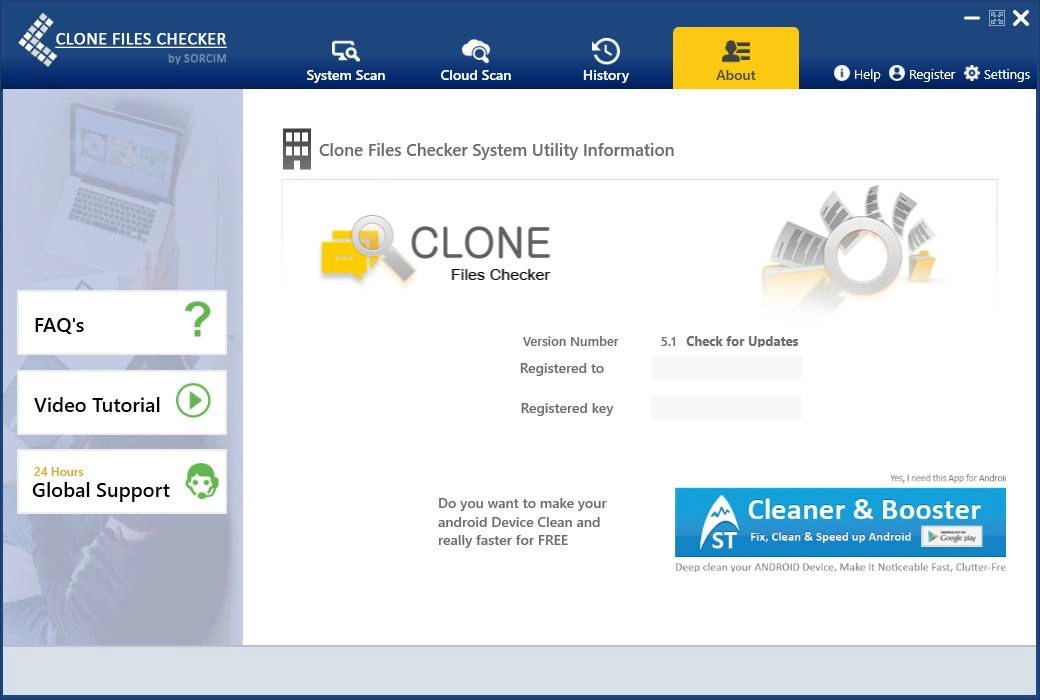The width and height of the screenshot is (1040, 700).
Task: Click the ST Cleaner logo icon
Action: (x=720, y=524)
